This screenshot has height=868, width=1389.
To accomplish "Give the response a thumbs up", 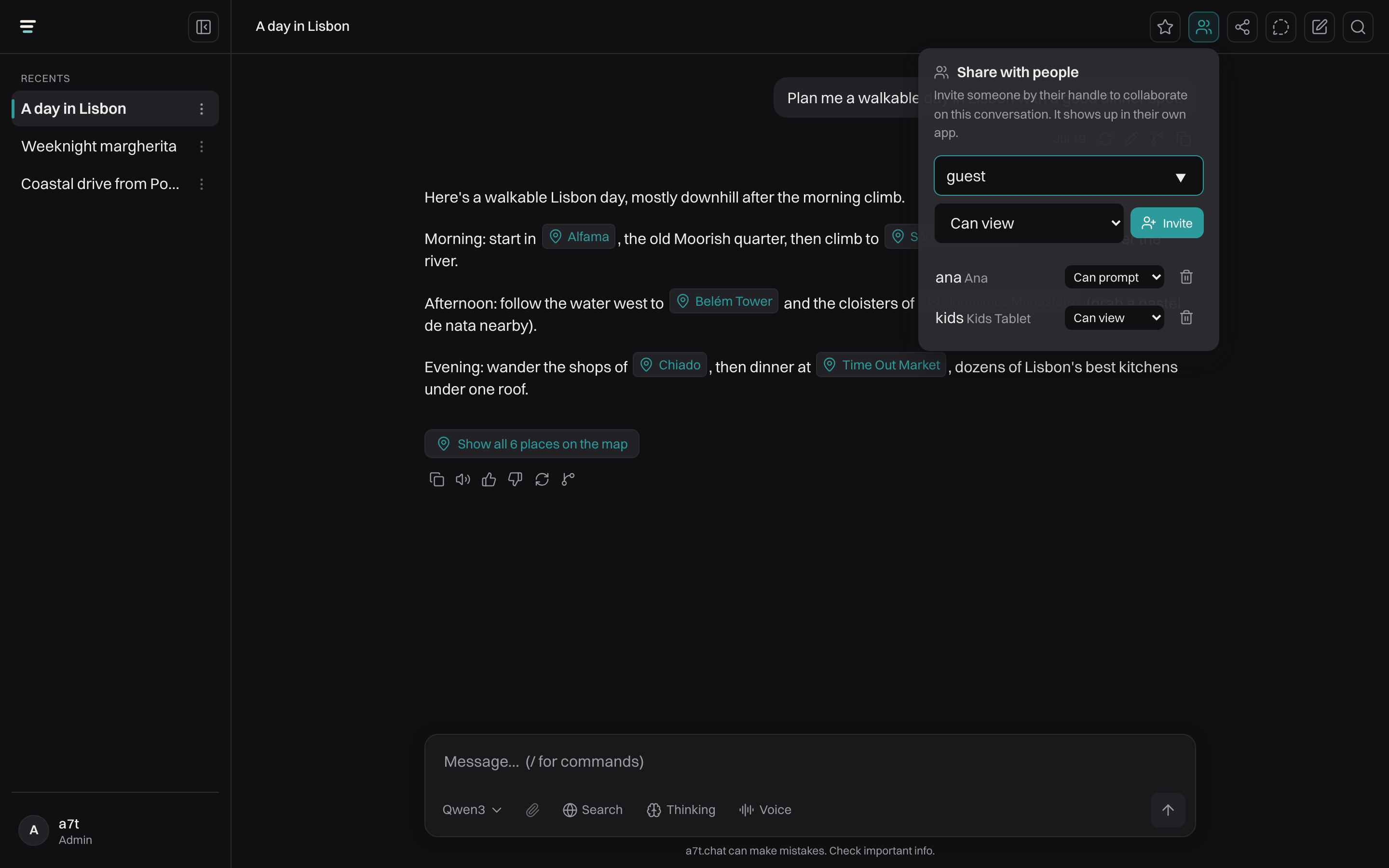I will [x=489, y=479].
